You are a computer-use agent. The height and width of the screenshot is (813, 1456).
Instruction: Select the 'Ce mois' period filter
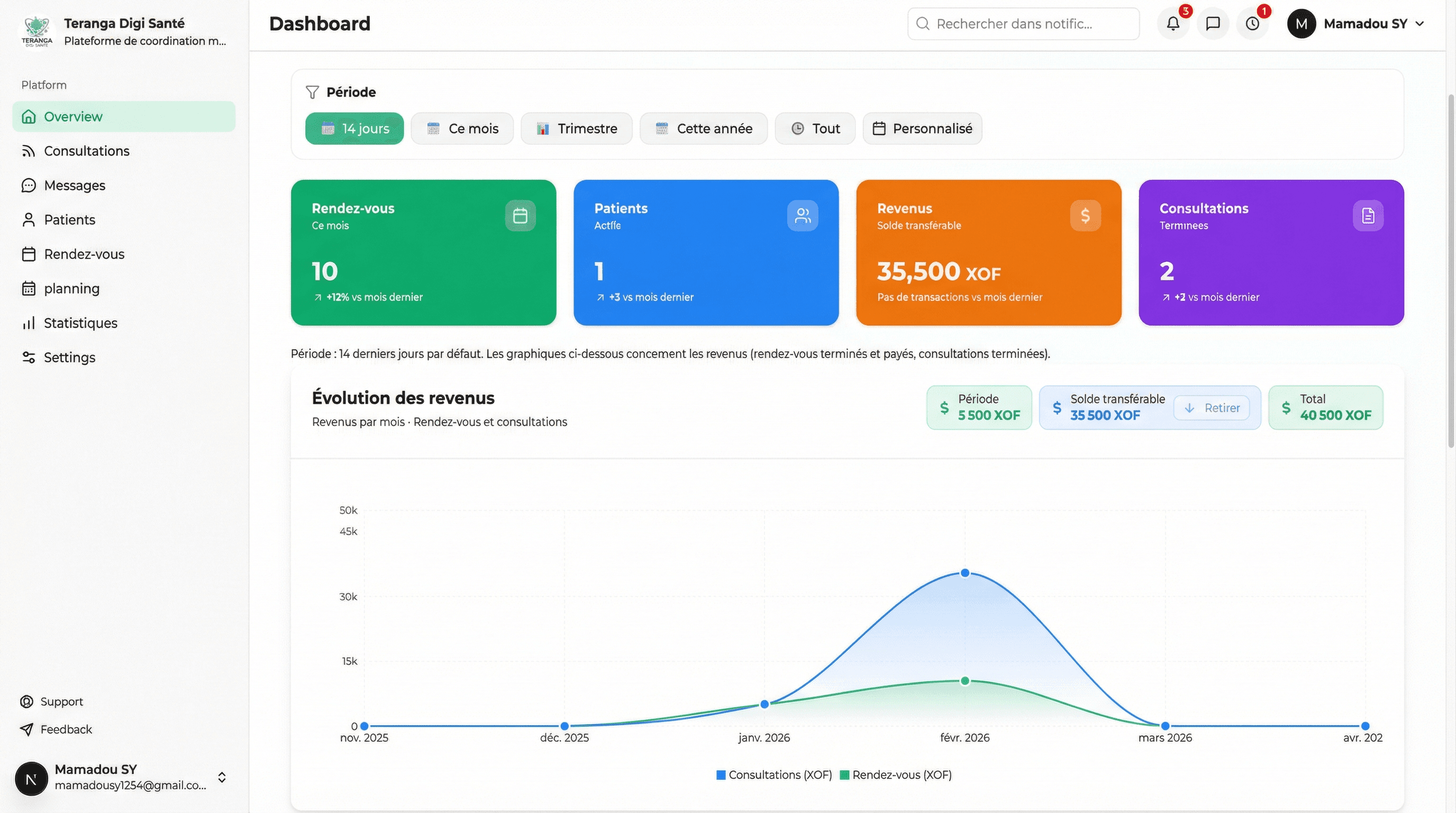coord(462,128)
